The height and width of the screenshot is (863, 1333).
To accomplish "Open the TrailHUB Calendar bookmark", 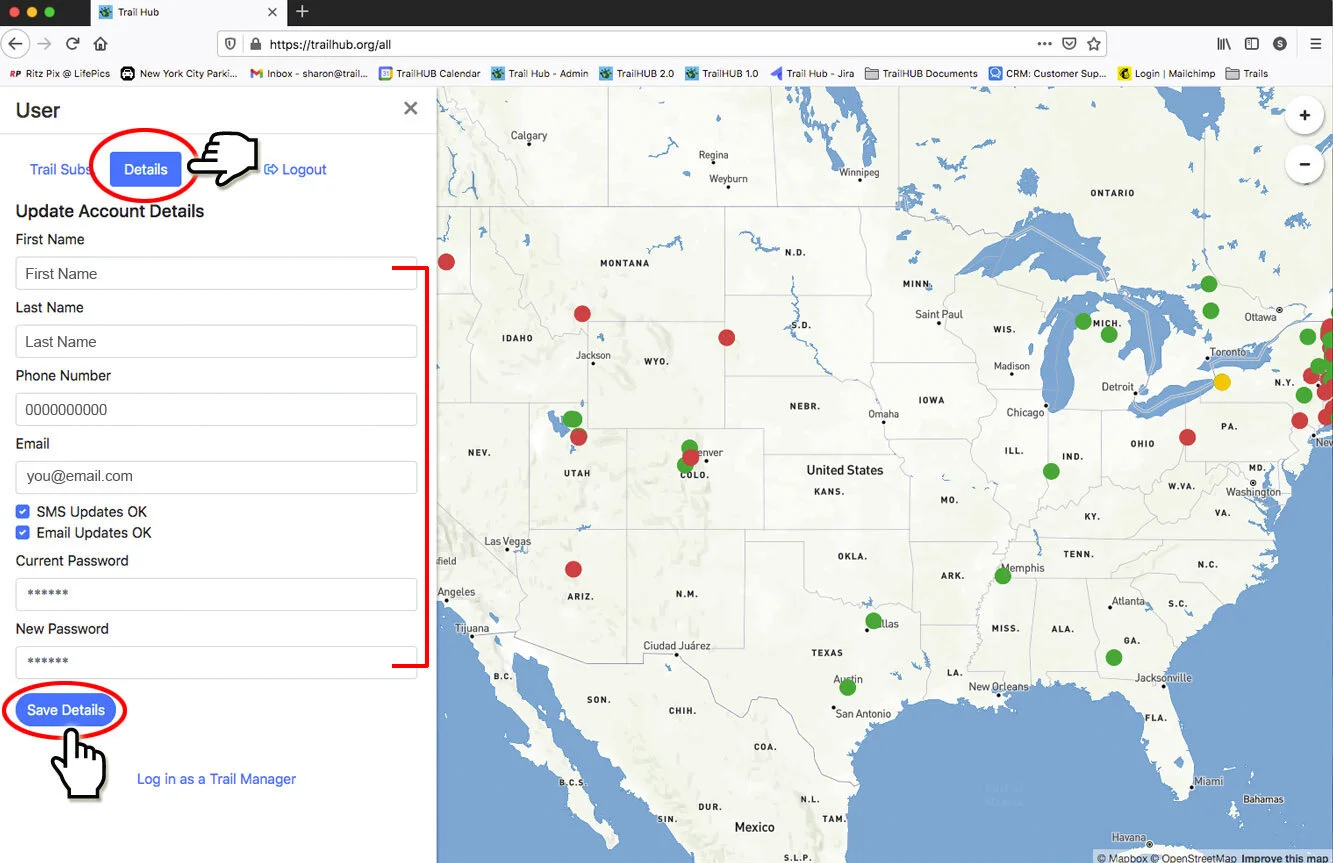I will tap(430, 73).
